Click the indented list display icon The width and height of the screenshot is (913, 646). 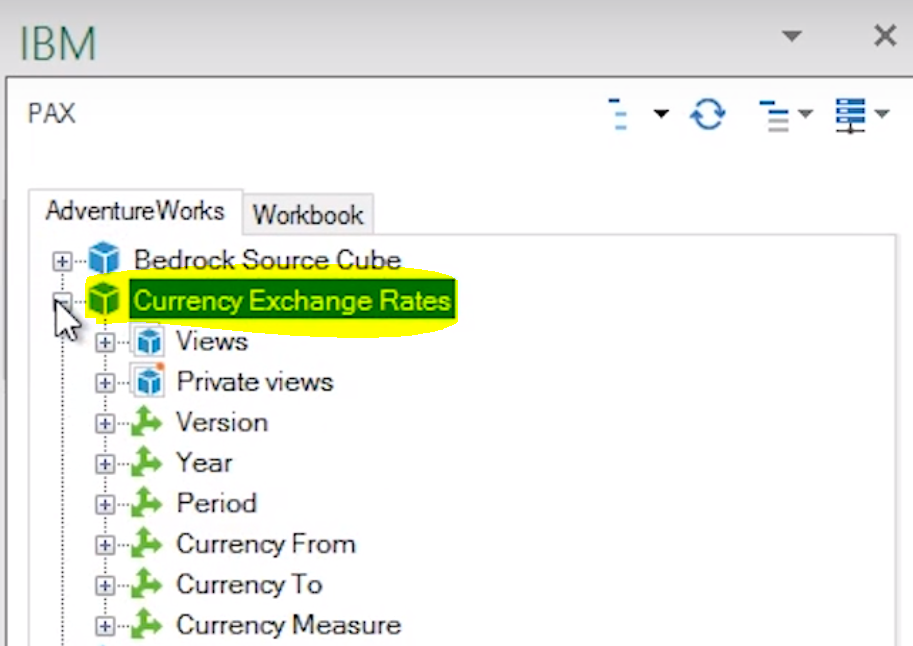[775, 115]
